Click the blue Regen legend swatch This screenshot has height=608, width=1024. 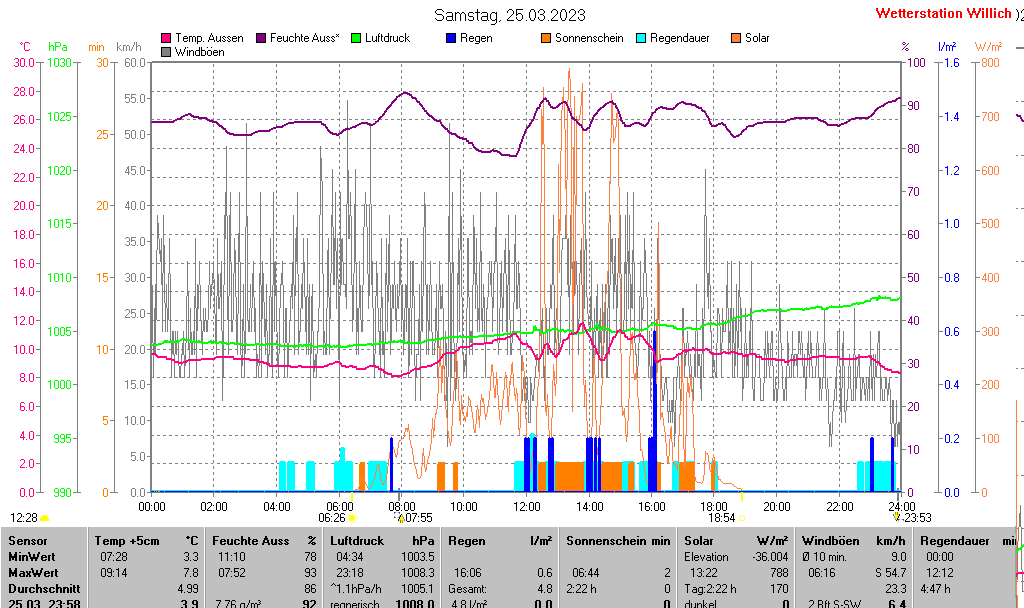[x=451, y=39]
